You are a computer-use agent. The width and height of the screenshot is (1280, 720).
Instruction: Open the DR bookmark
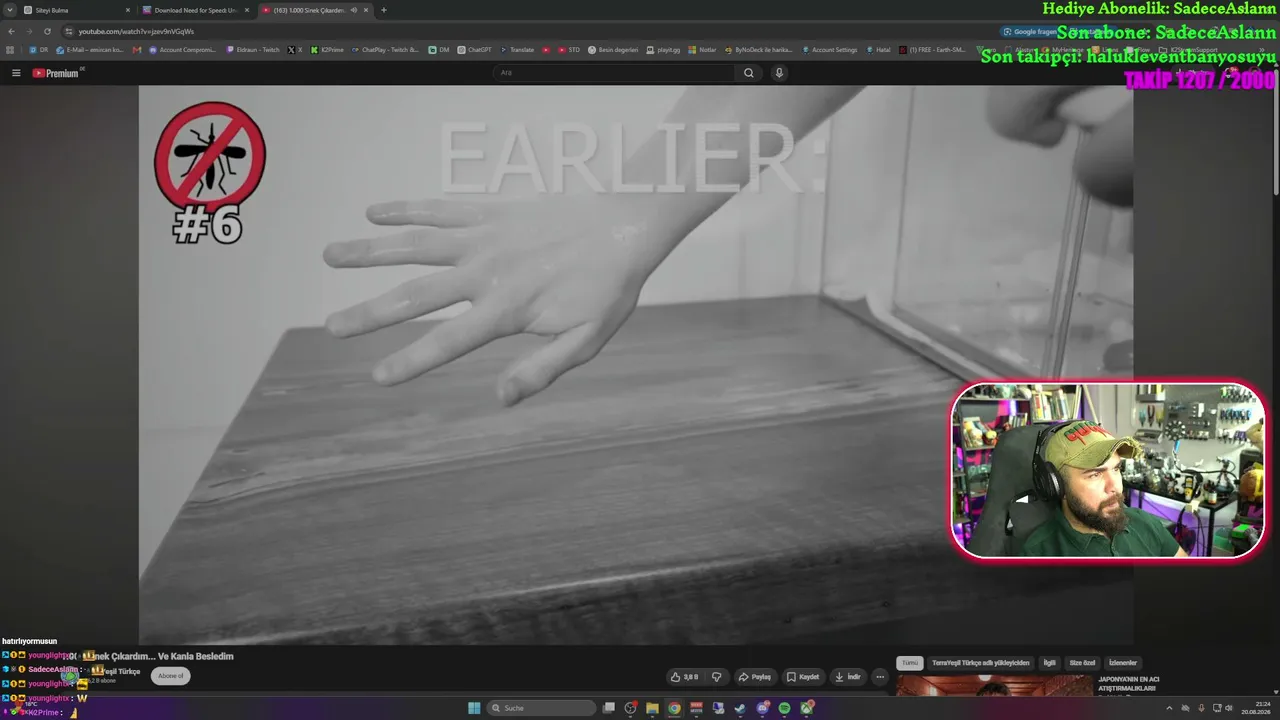click(x=39, y=50)
